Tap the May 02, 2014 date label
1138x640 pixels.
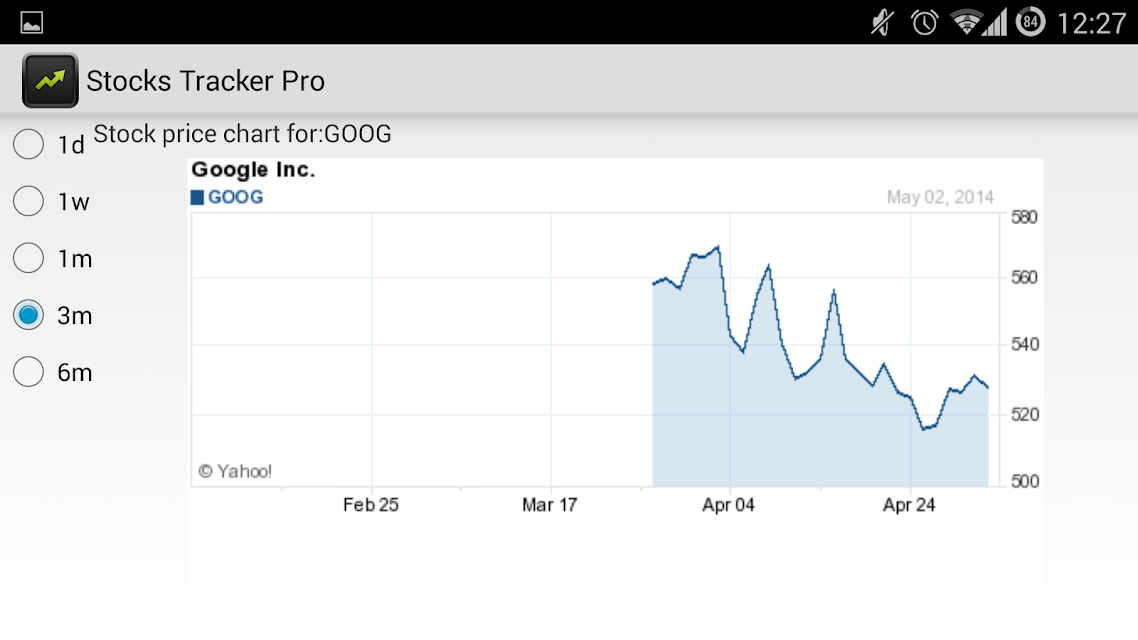tap(940, 197)
